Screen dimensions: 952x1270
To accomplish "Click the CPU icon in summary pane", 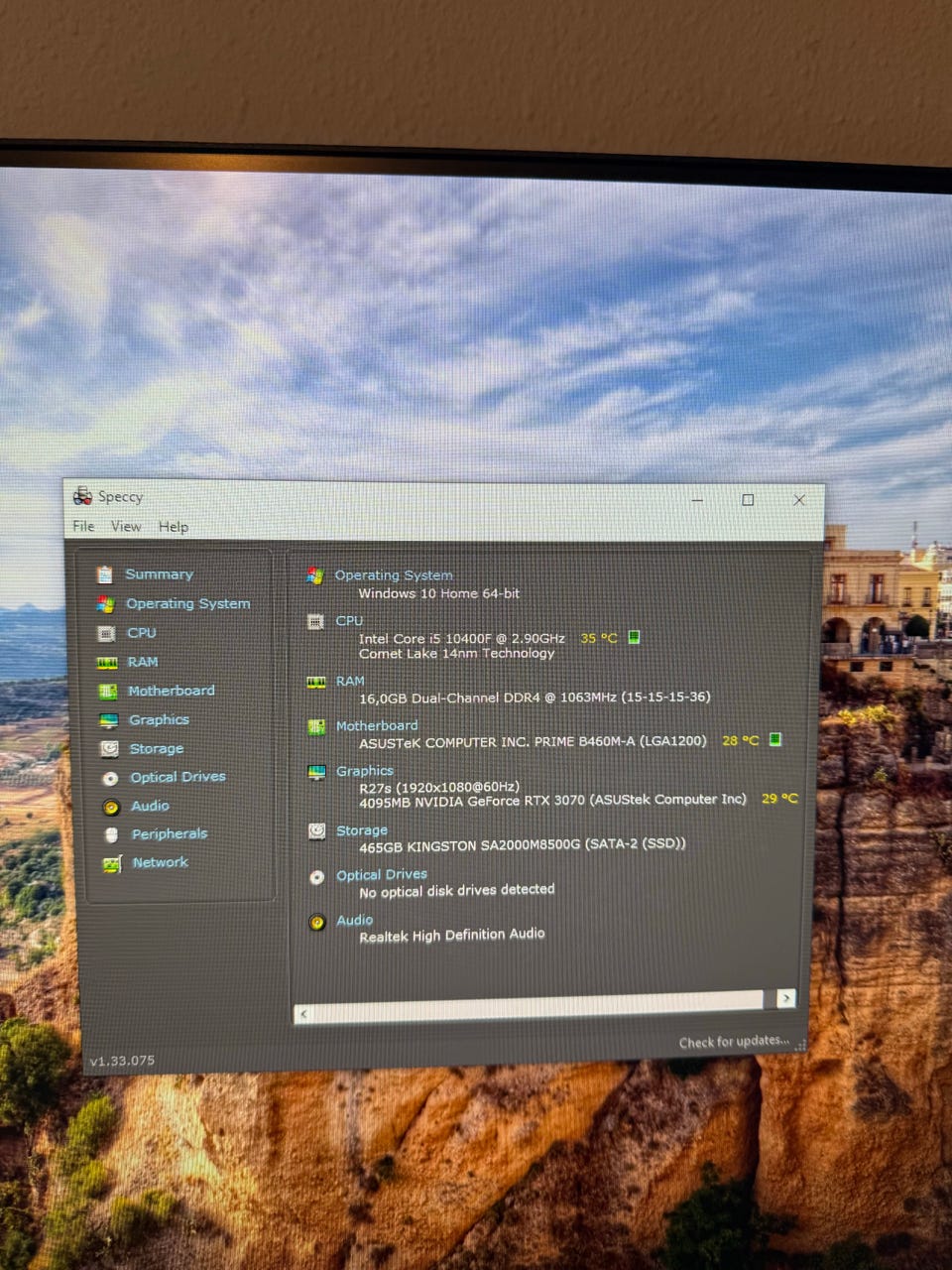I will (x=315, y=621).
